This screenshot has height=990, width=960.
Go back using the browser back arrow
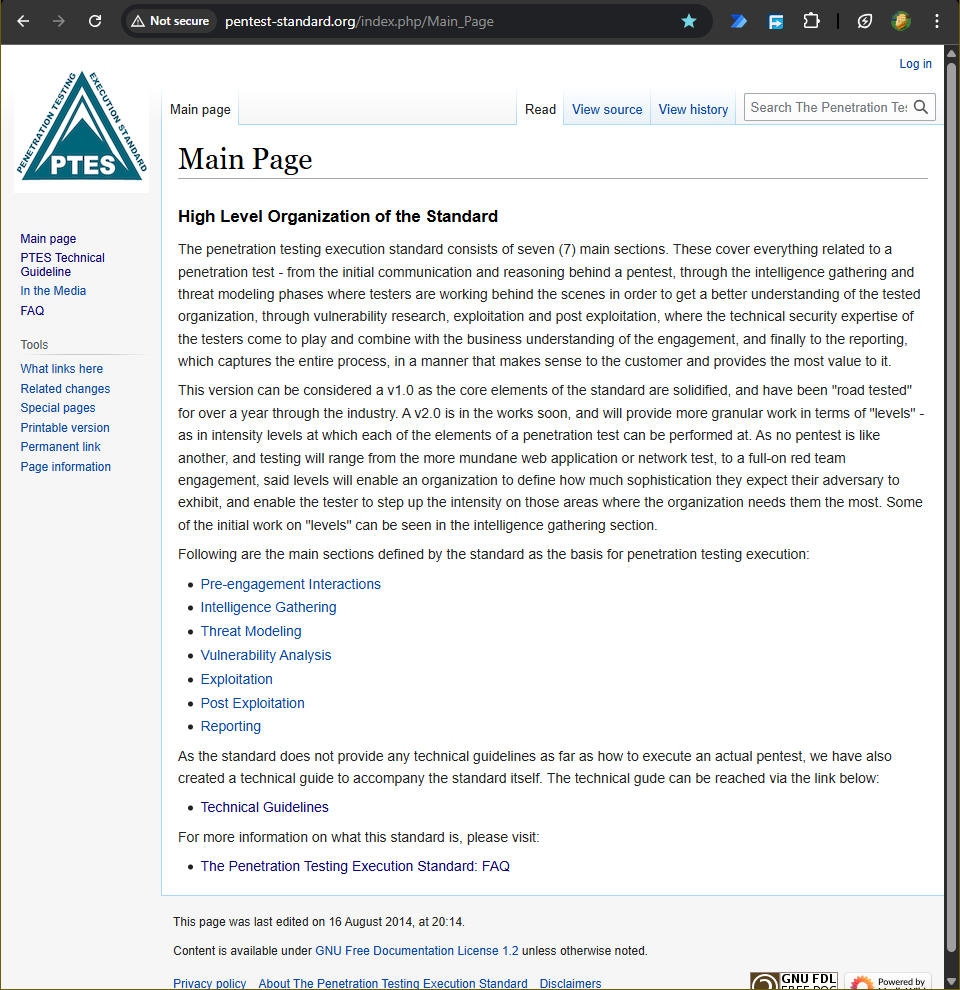23,21
